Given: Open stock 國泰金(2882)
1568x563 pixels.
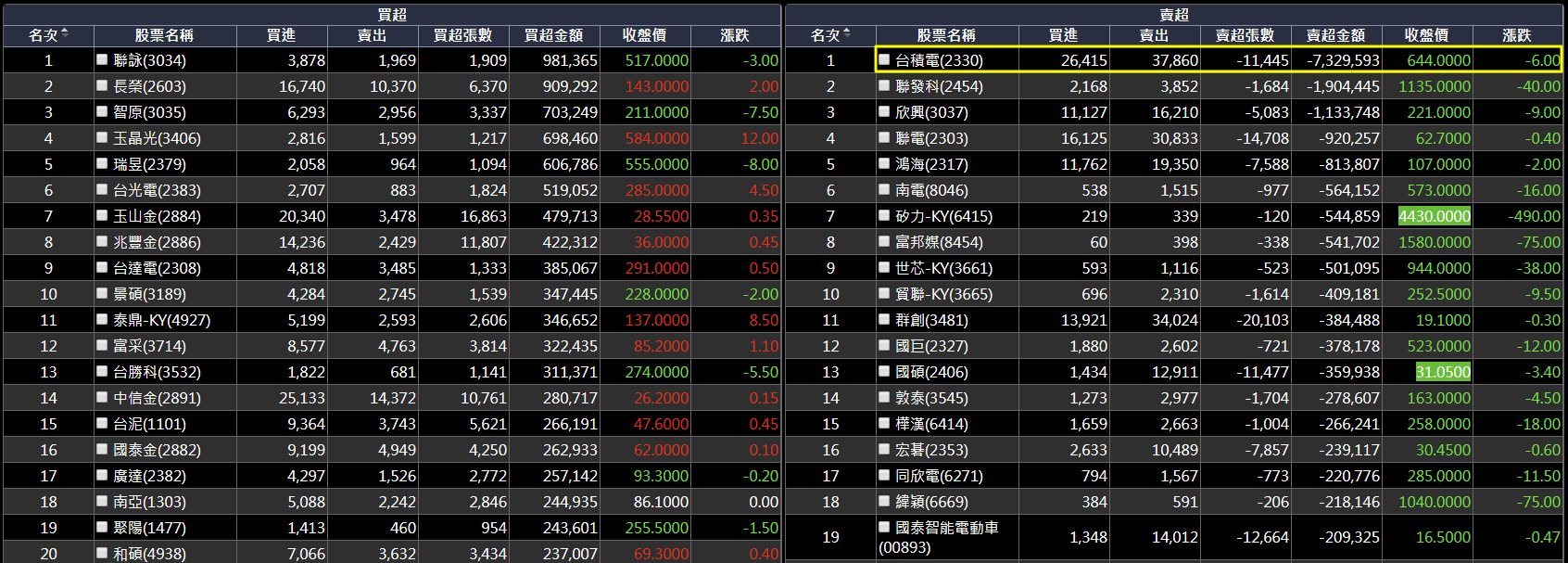Looking at the screenshot, I should pos(157,450).
